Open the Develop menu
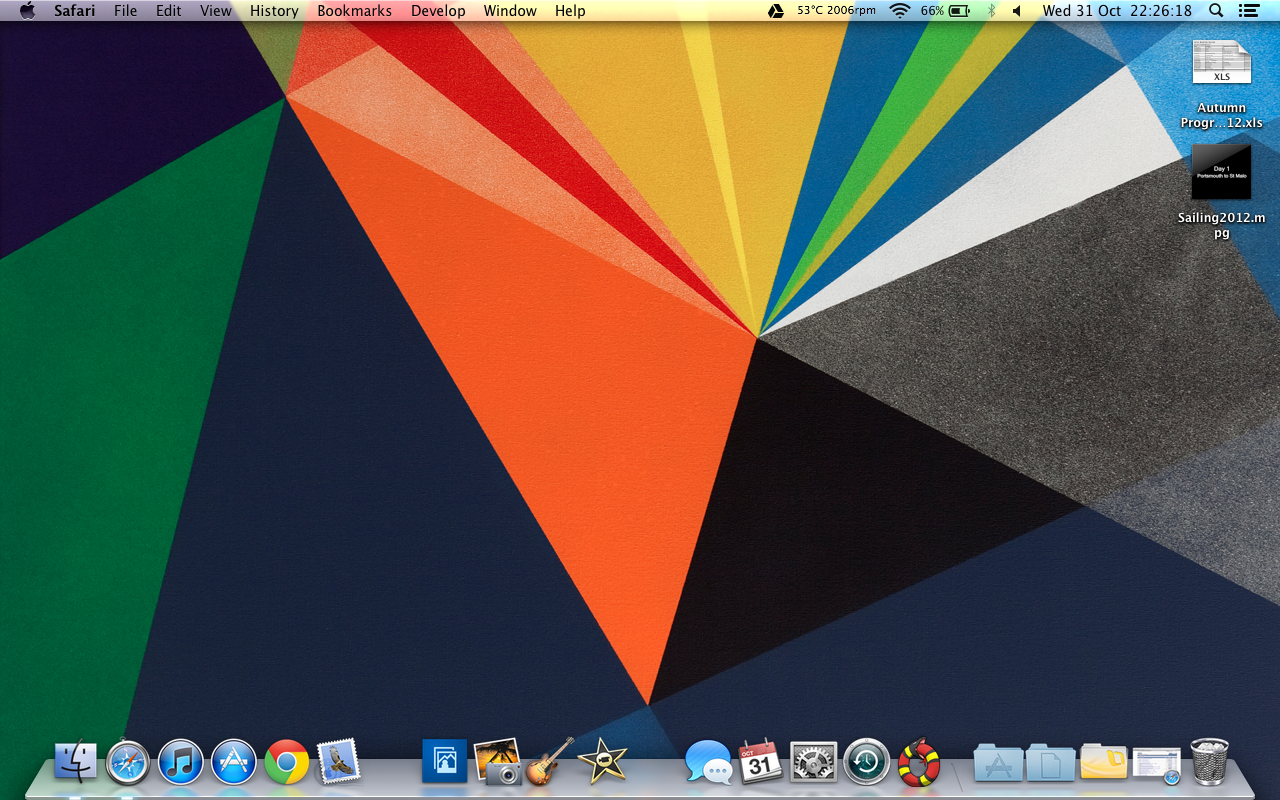Screen dimensions: 1280x800 [438, 11]
